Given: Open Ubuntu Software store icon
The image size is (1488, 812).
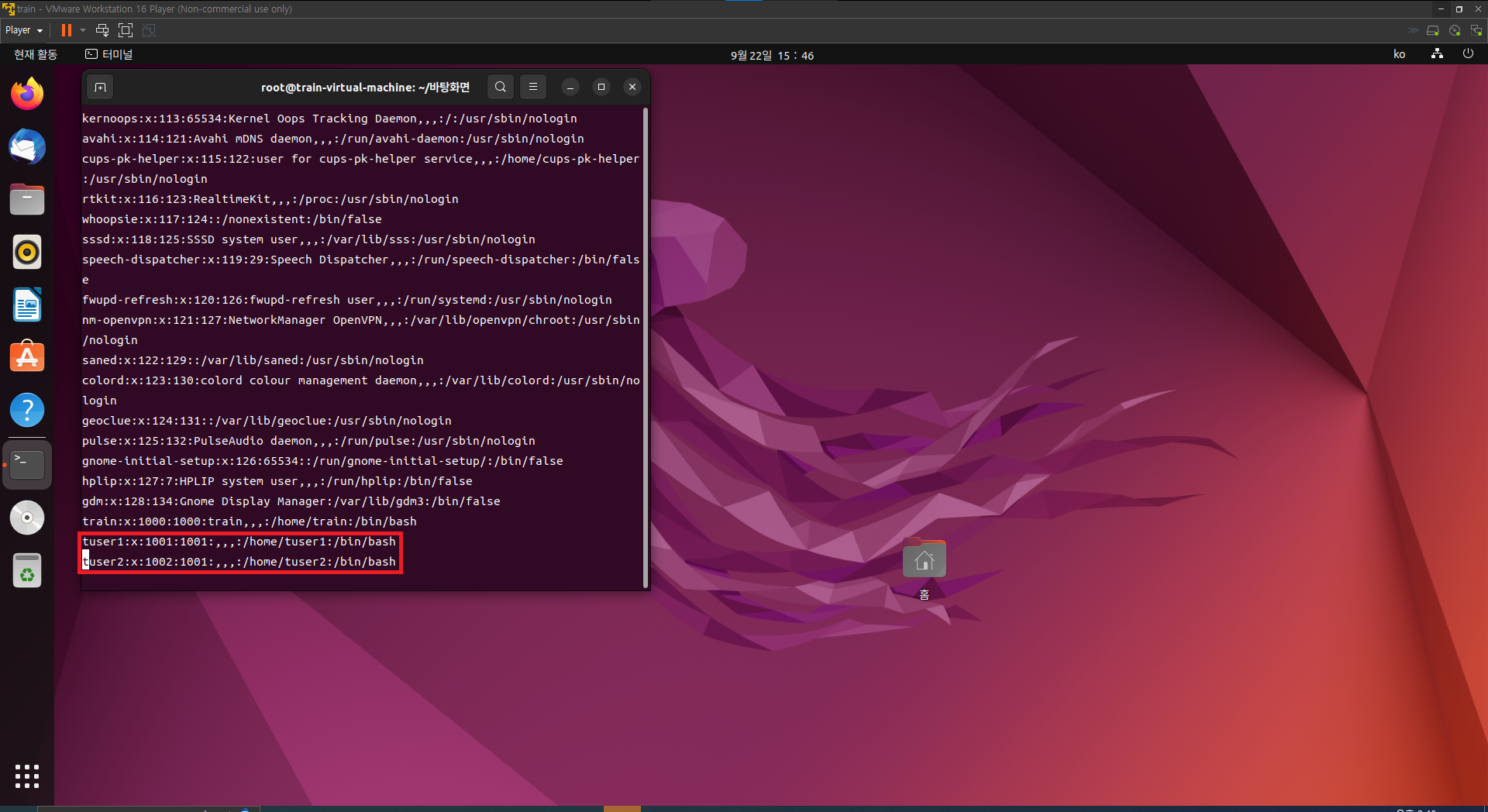Looking at the screenshot, I should coord(27,357).
